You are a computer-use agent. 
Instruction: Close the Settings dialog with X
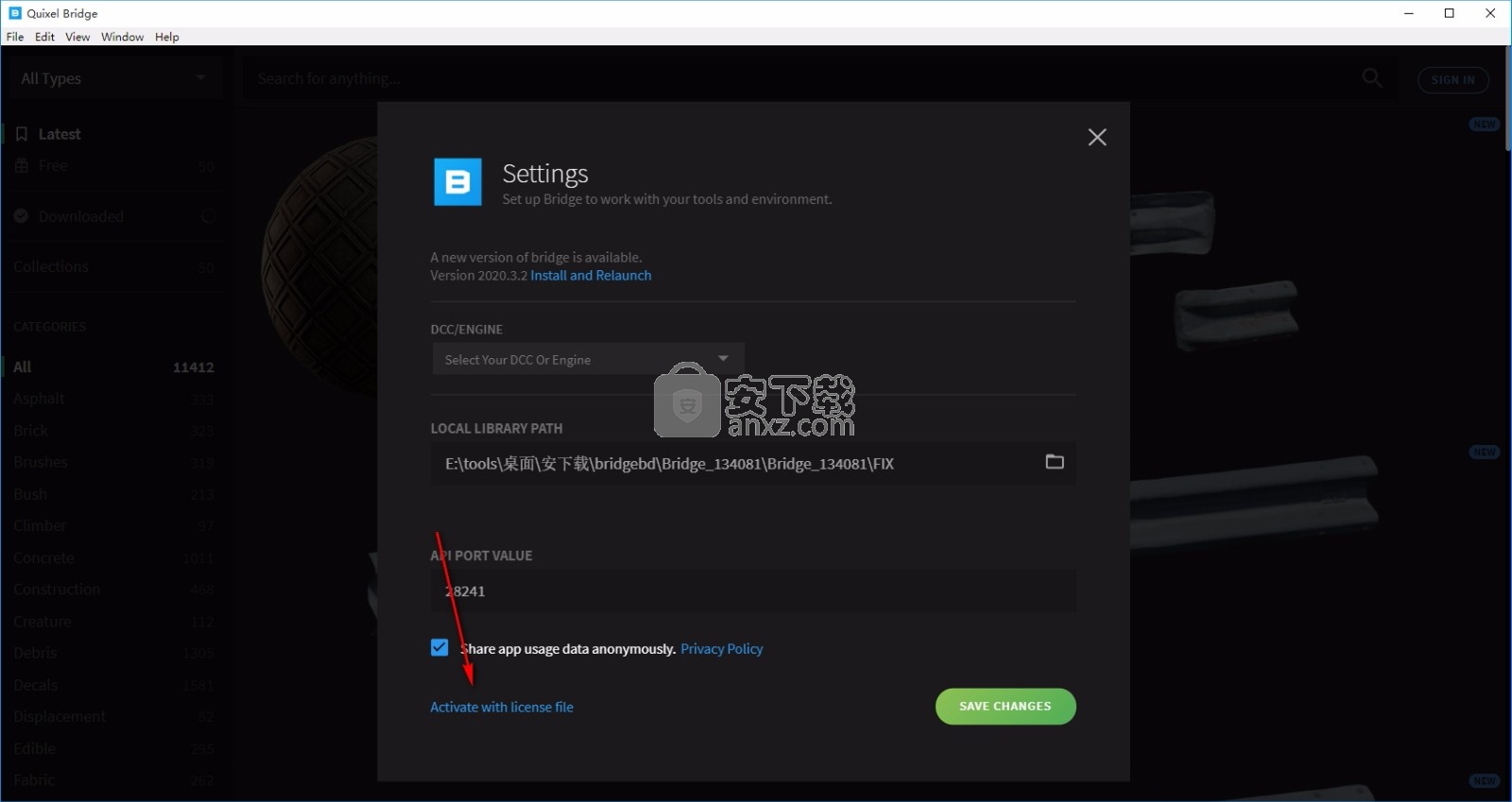tap(1097, 137)
